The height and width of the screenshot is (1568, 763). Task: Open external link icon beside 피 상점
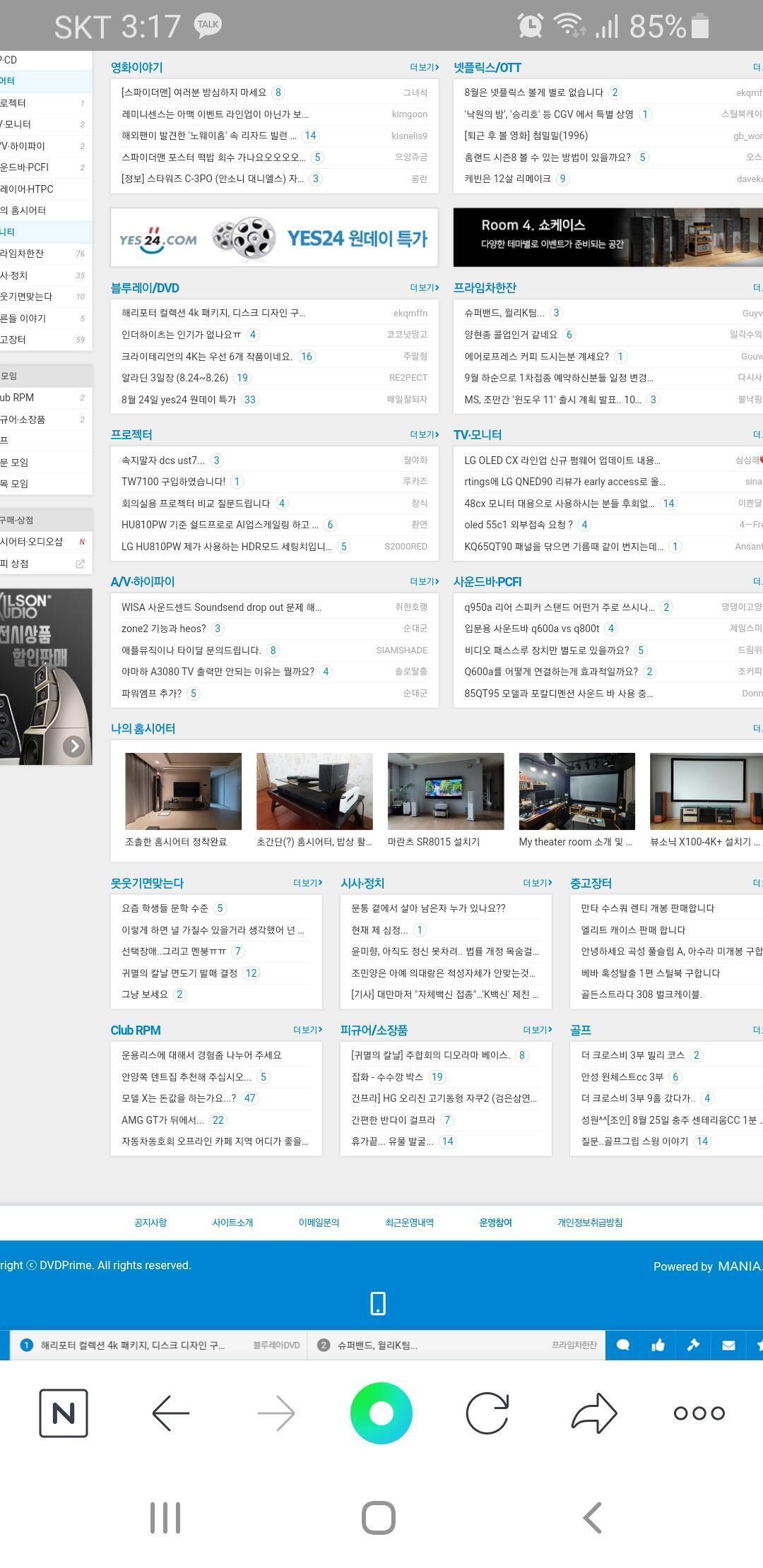pos(80,564)
